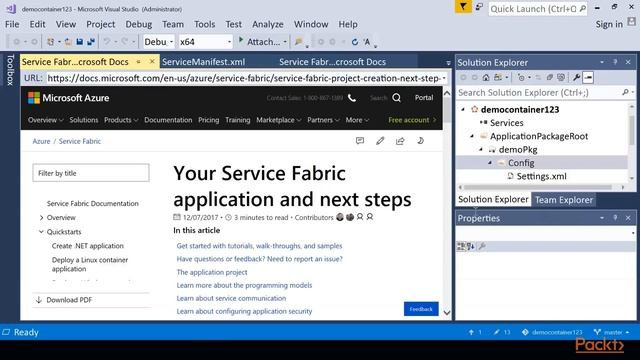Open the notifications flag icon
The width and height of the screenshot is (640, 360).
click(463, 7)
